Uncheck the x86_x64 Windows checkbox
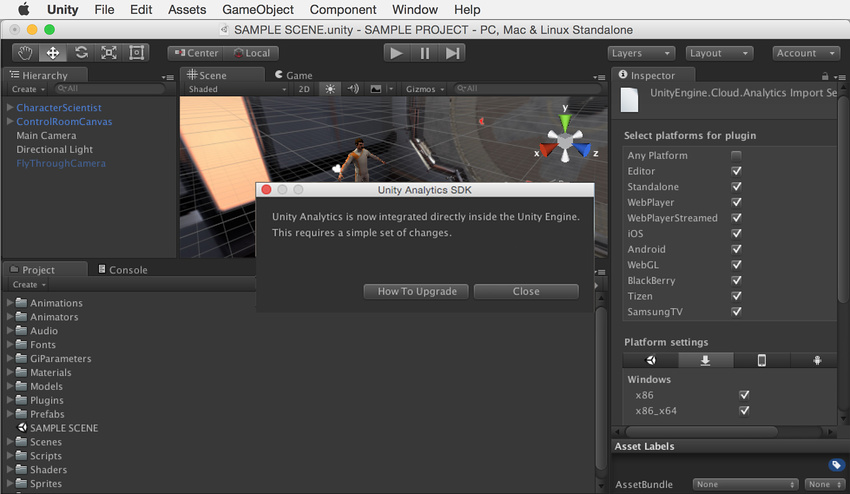The height and width of the screenshot is (494, 850). [743, 410]
